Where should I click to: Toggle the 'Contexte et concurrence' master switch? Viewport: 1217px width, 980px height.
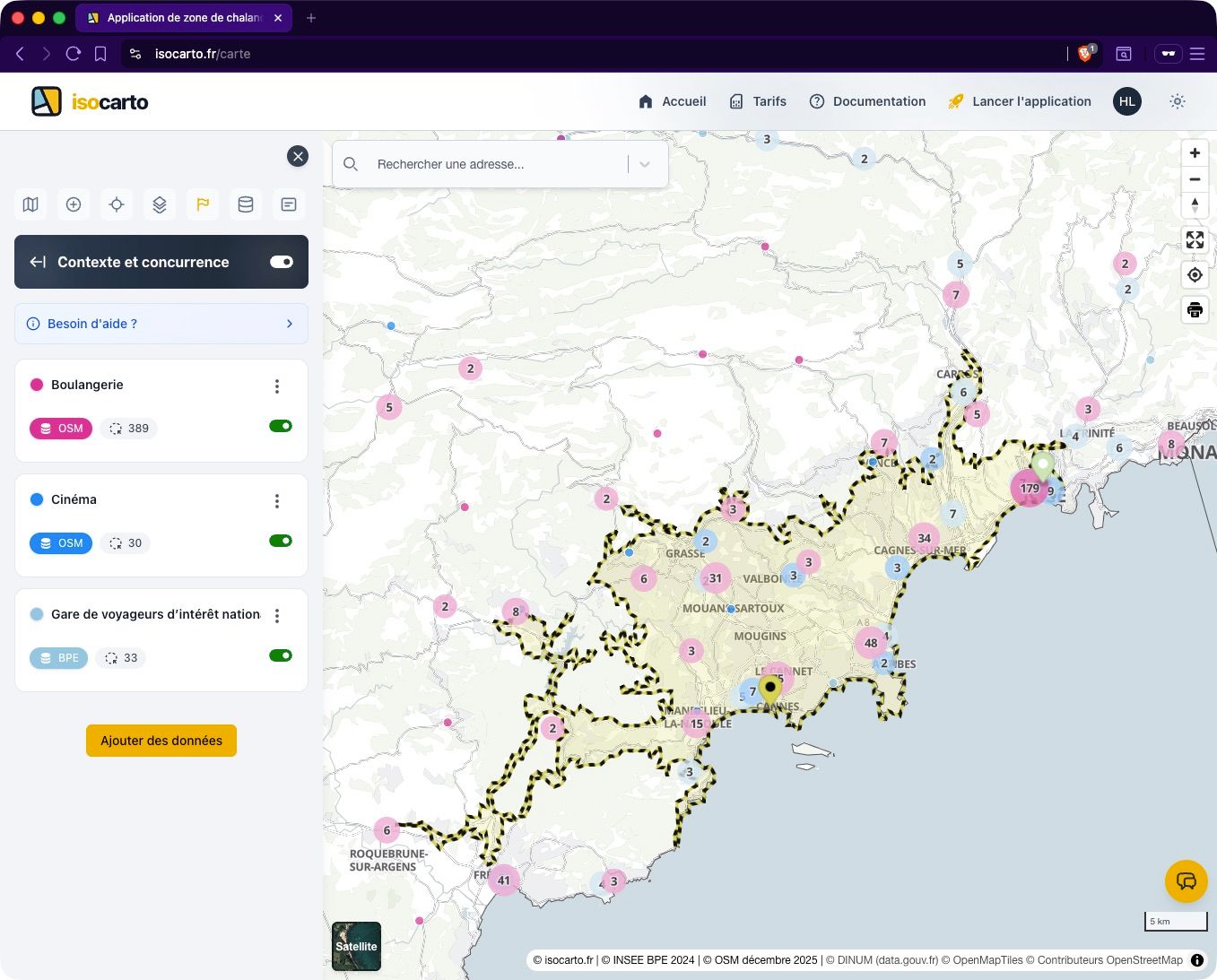[281, 262]
